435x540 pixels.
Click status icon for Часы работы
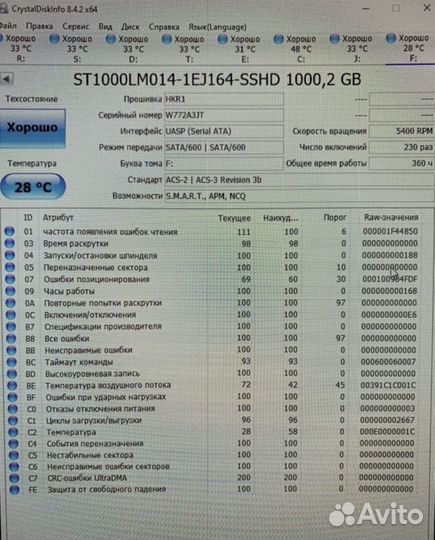(x=10, y=291)
